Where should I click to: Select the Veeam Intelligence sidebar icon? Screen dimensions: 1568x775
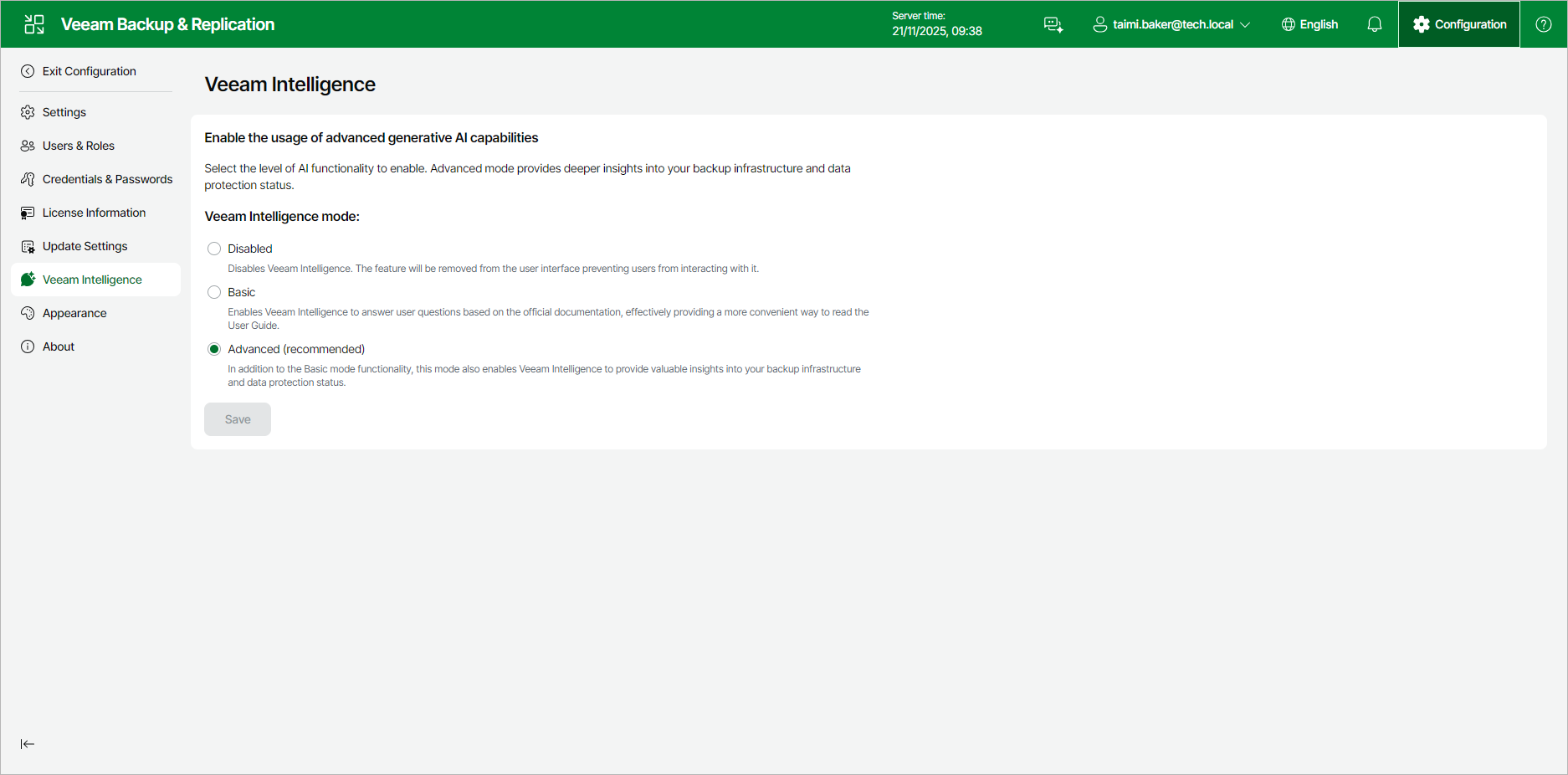pos(28,279)
